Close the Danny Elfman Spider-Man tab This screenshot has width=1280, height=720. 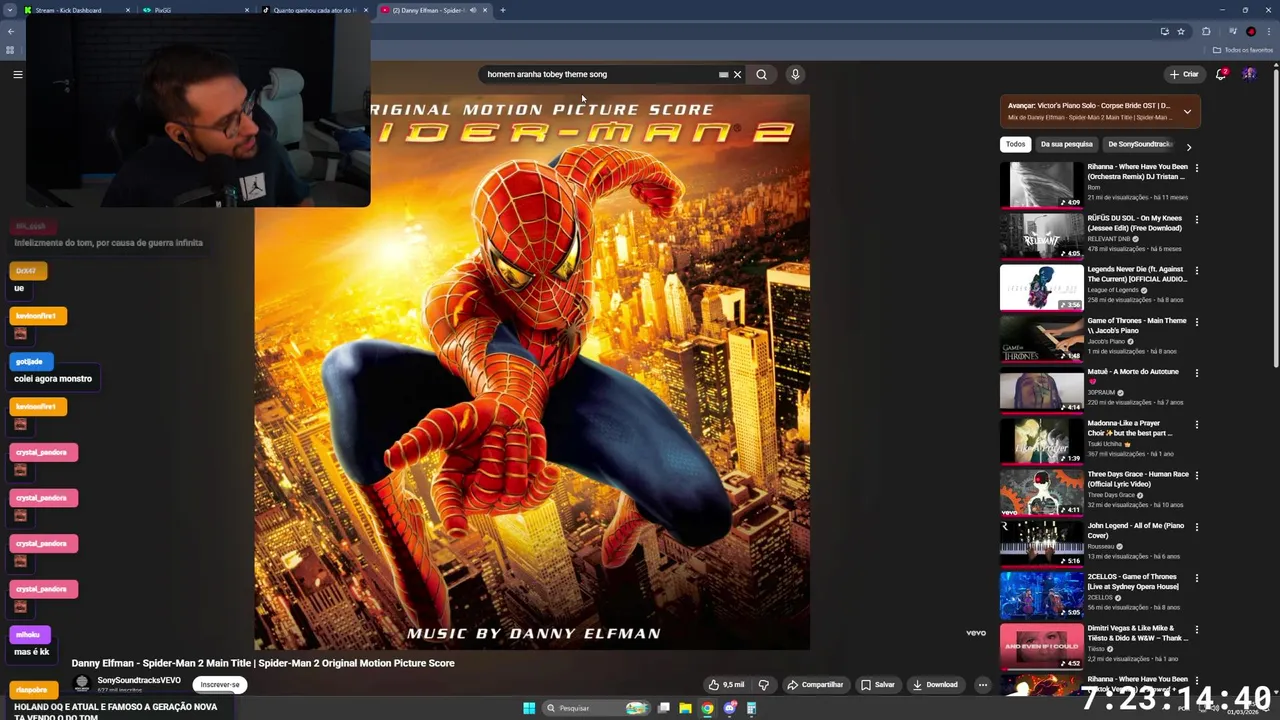click(x=485, y=10)
